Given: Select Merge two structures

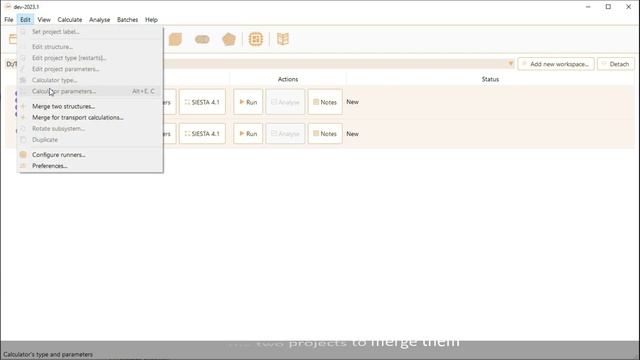Looking at the screenshot, I should click(x=90, y=106).
